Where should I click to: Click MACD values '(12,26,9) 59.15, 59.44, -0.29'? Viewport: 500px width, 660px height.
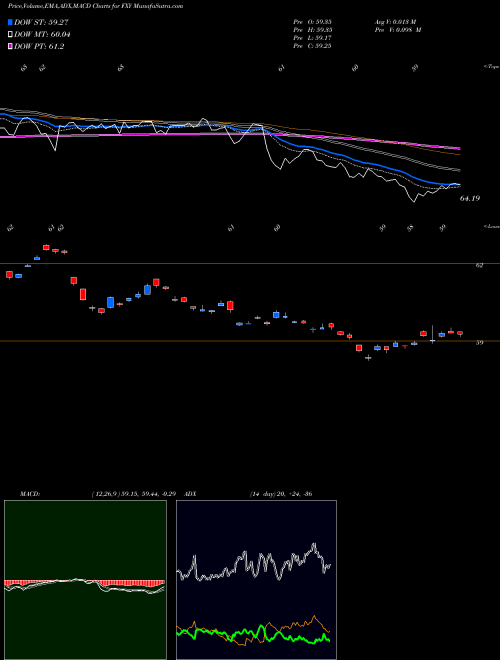(x=136, y=494)
